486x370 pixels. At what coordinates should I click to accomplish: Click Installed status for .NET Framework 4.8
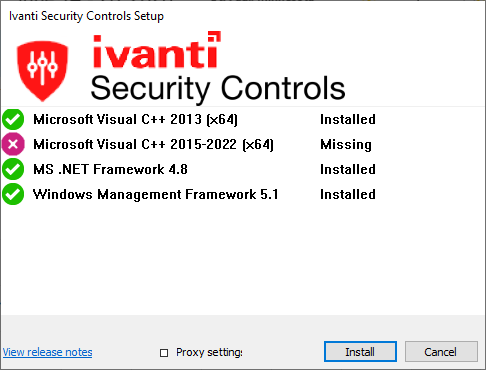[x=348, y=169]
